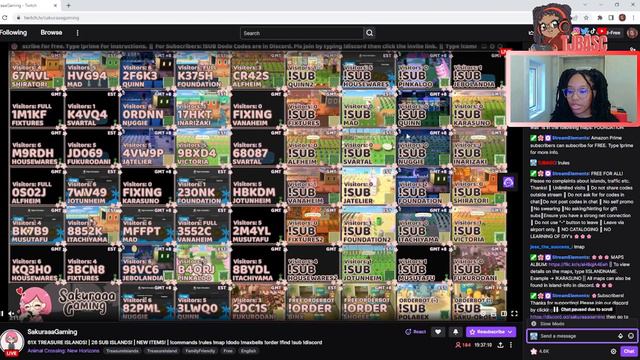The height and width of the screenshot is (360, 640).
Task: Click the stream uptime counter
Action: (x=483, y=345)
